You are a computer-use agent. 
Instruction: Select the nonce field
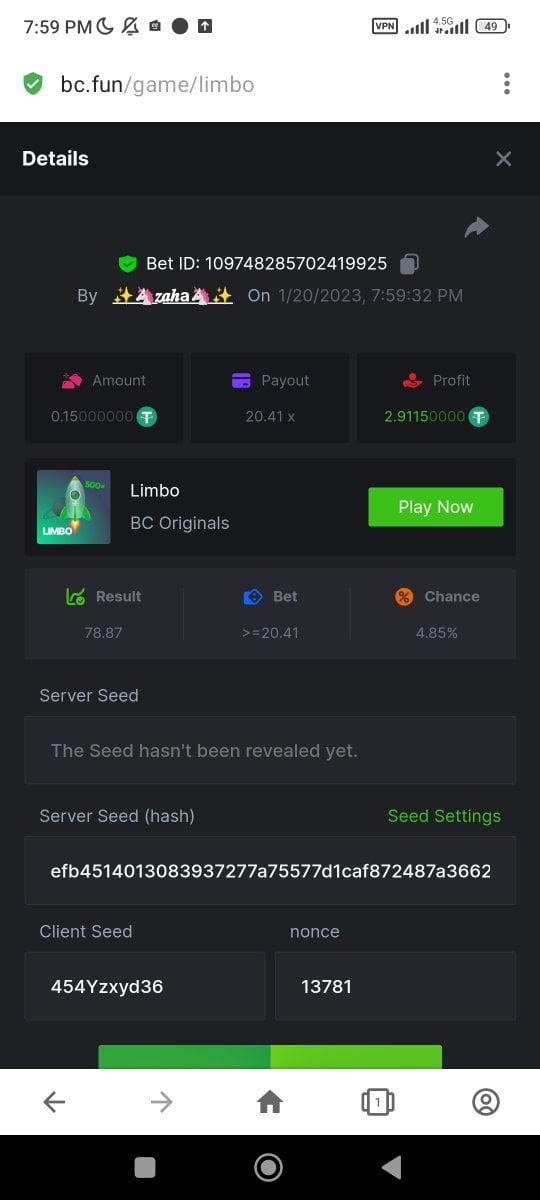(x=396, y=986)
